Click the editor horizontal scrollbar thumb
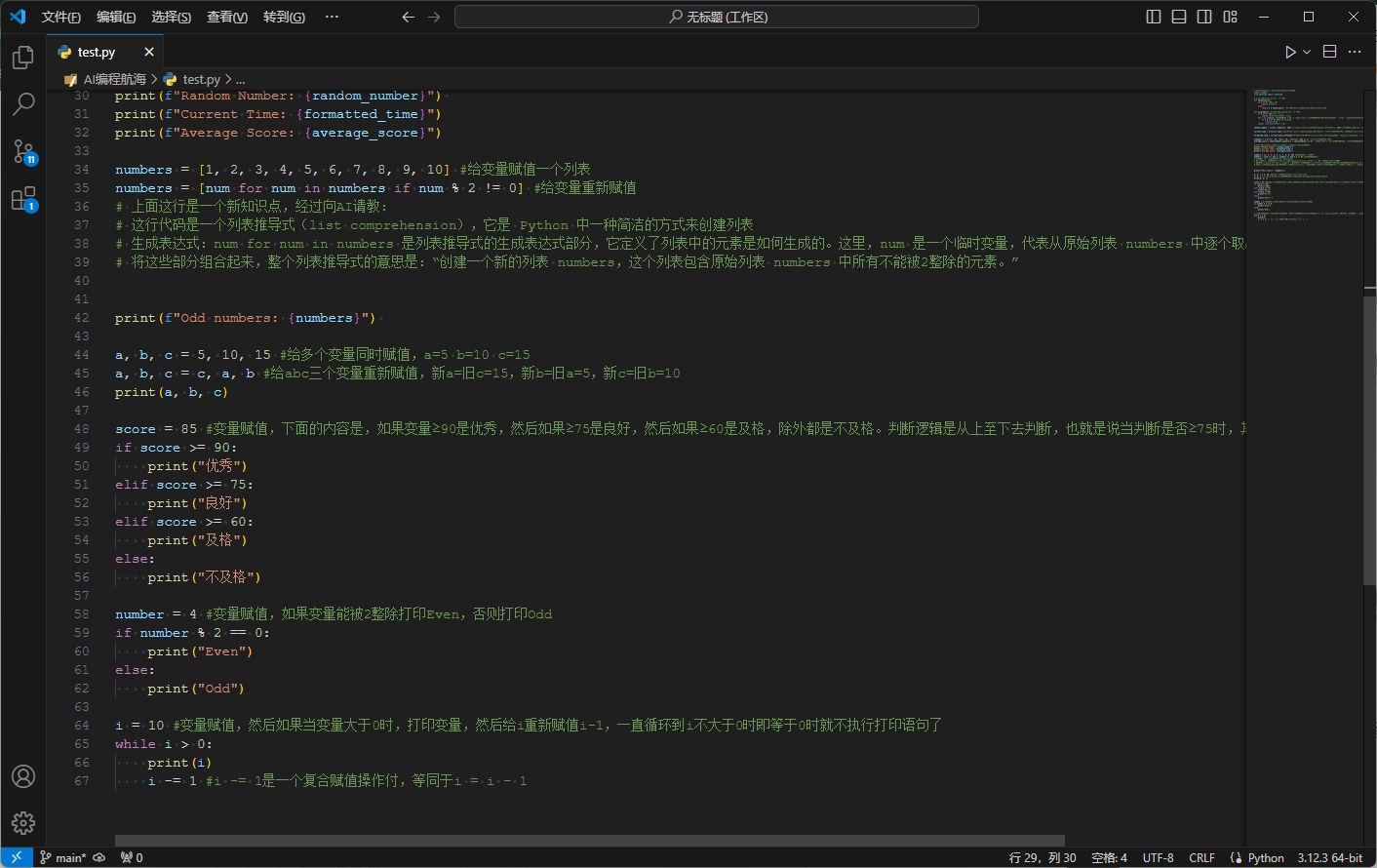The width and height of the screenshot is (1377, 868). click(590, 841)
